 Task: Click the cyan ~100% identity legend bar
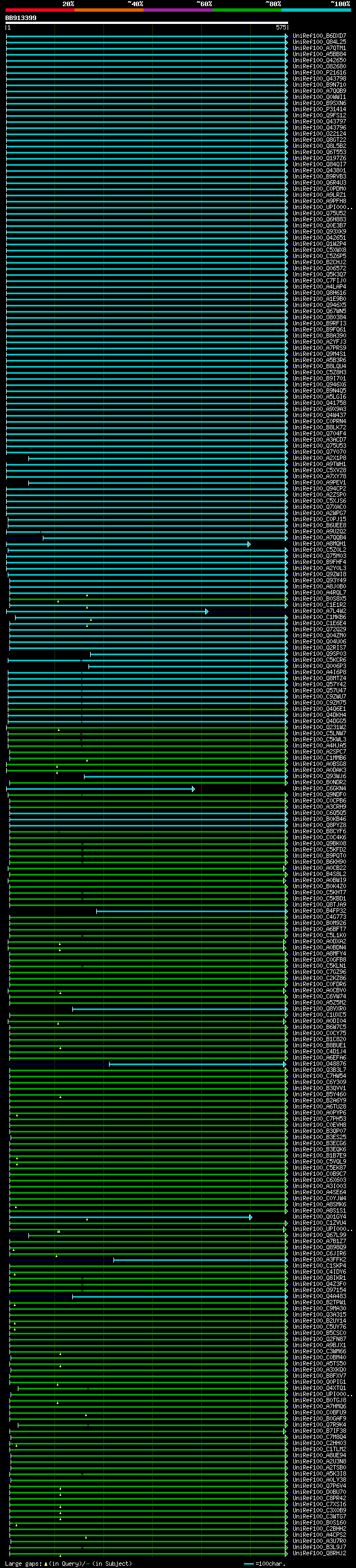pyautogui.click(x=317, y=10)
